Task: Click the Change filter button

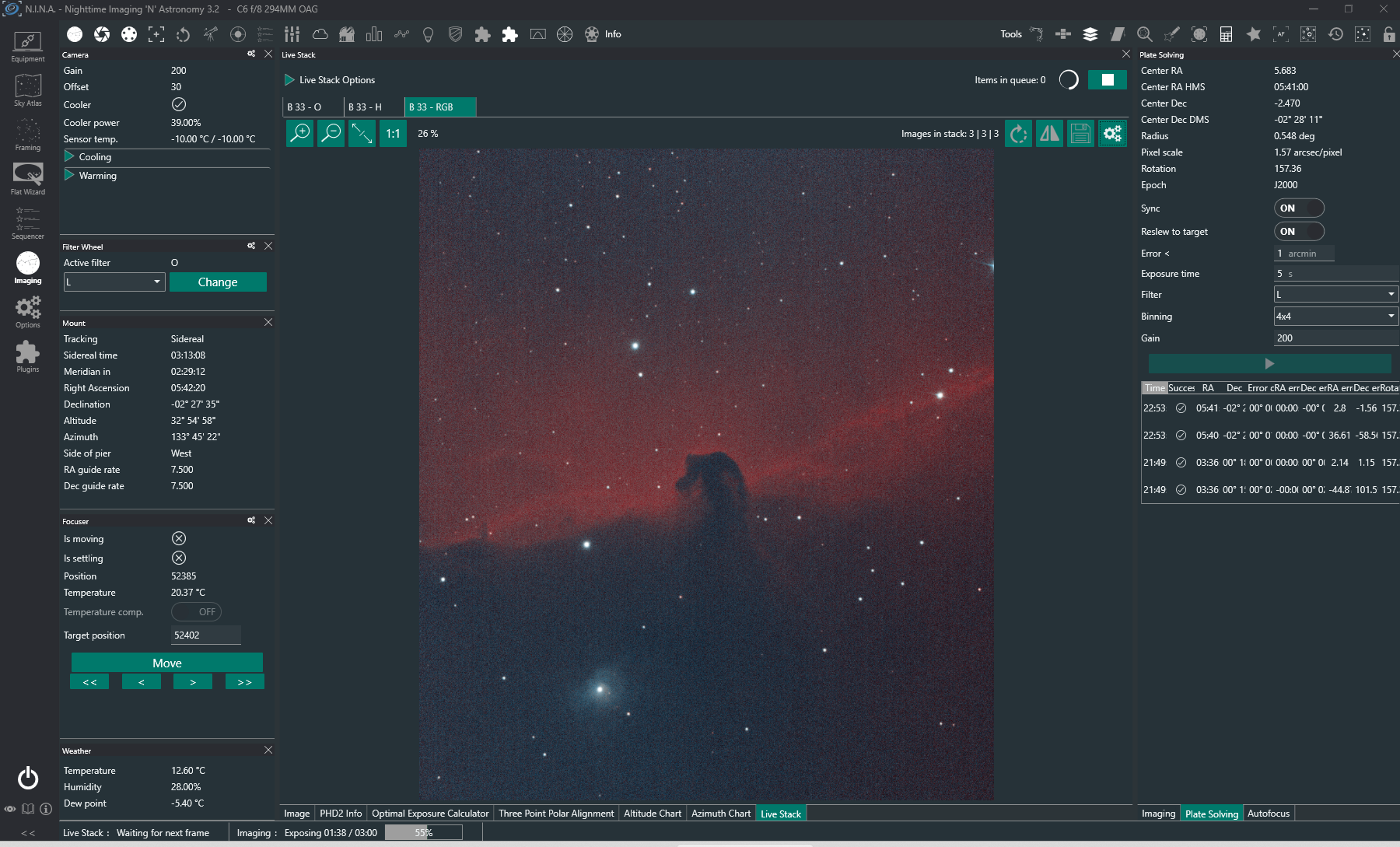Action: click(218, 282)
